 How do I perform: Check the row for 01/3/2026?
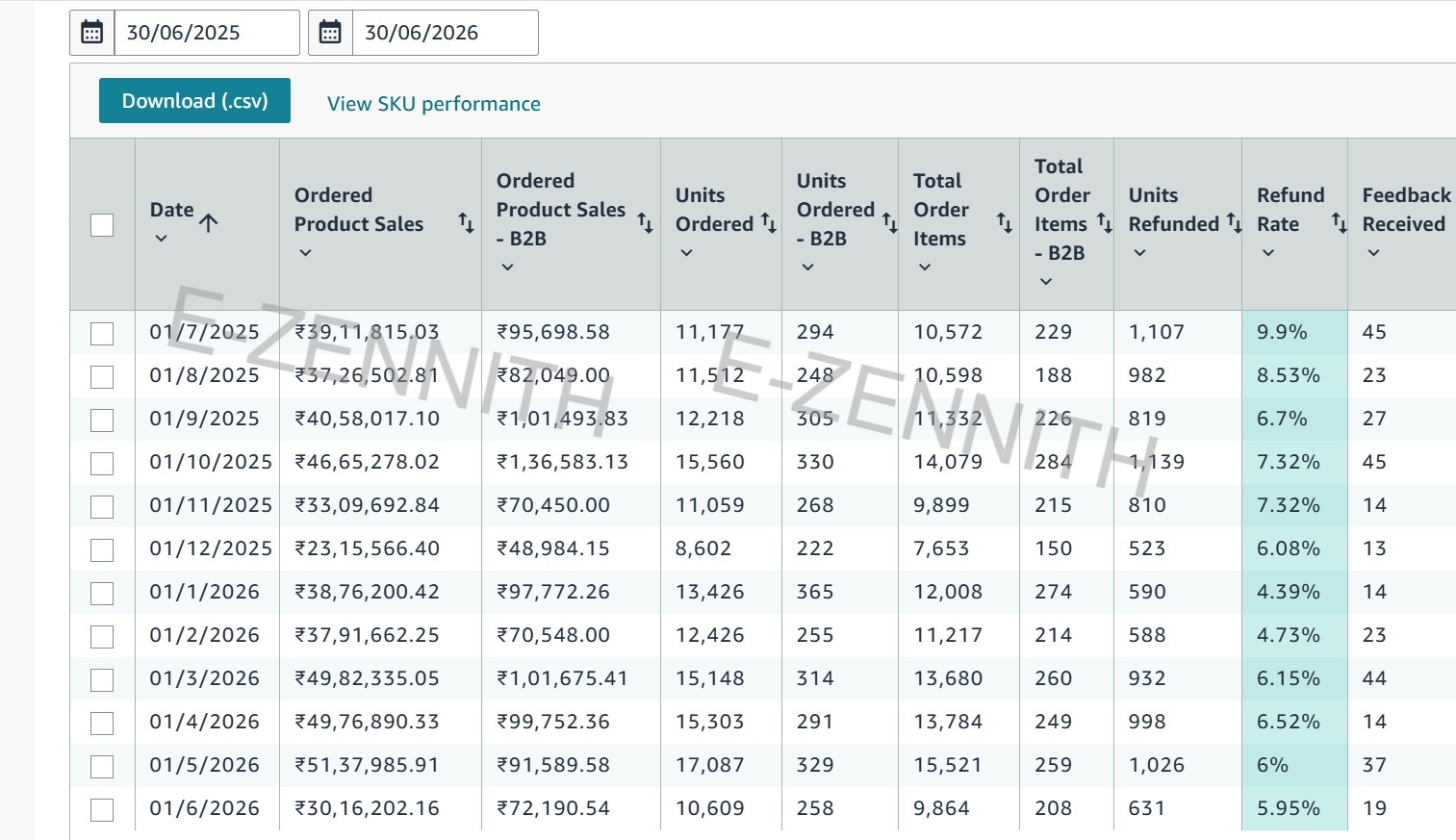pyautogui.click(x=102, y=679)
